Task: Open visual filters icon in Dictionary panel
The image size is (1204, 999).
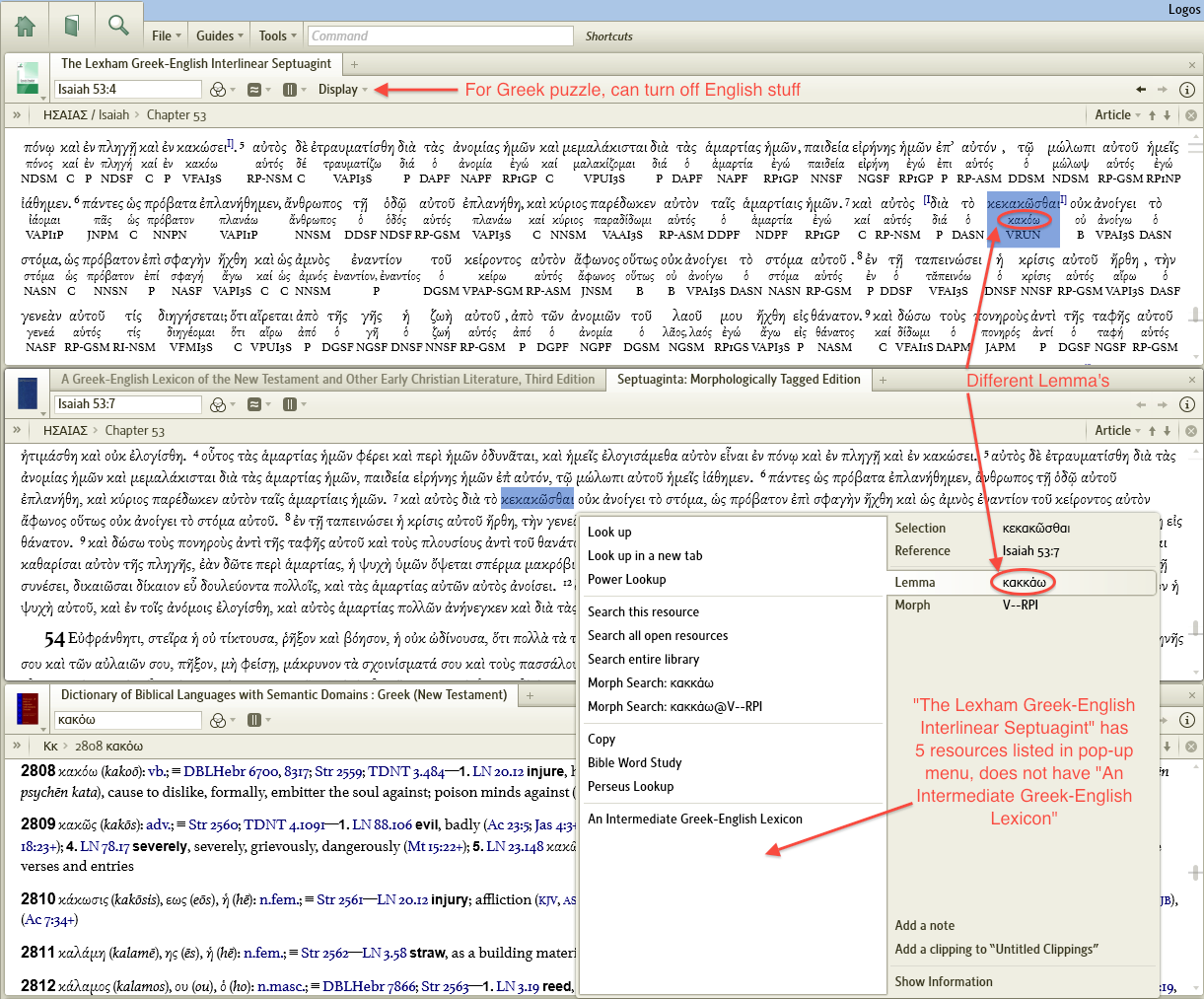Action: (219, 720)
